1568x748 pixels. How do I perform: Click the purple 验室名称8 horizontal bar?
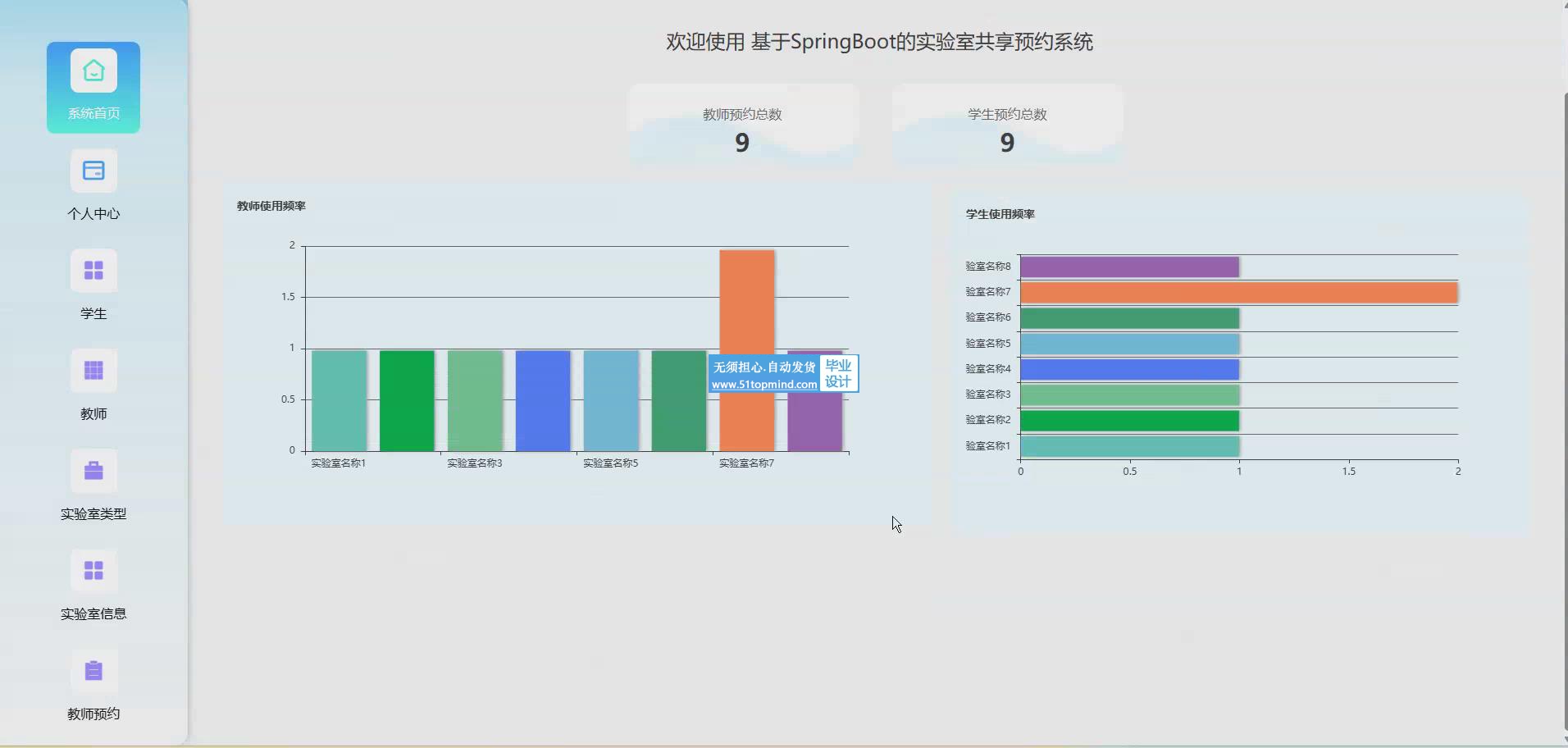point(1129,267)
